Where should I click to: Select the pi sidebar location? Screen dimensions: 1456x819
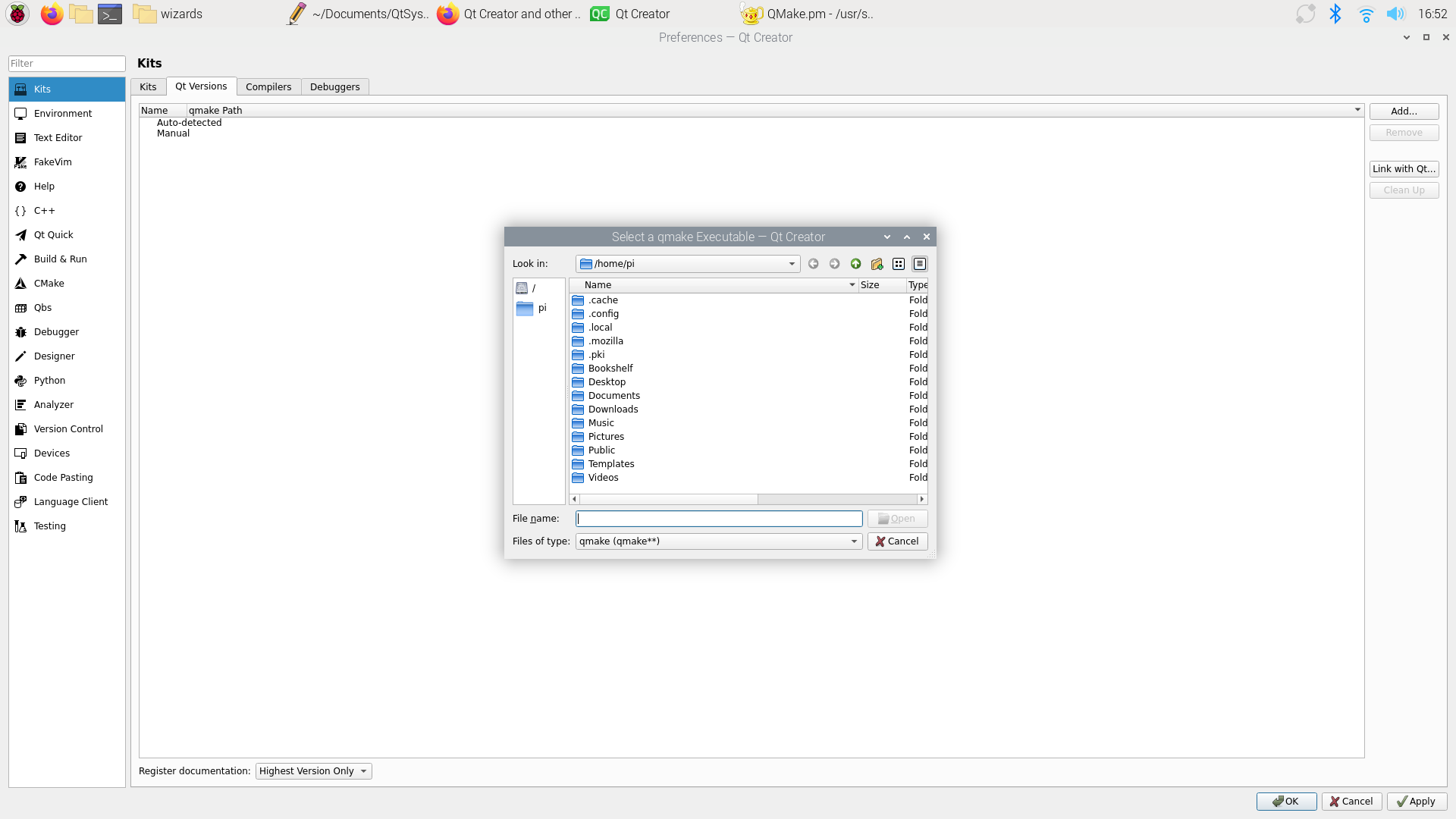pyautogui.click(x=539, y=308)
